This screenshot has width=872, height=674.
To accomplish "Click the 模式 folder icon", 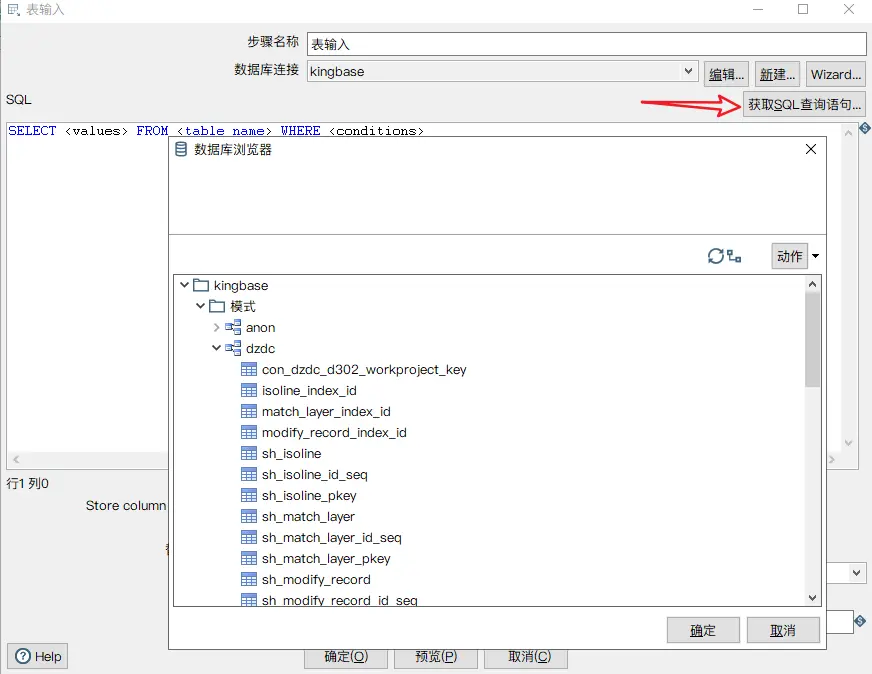I will [217, 306].
